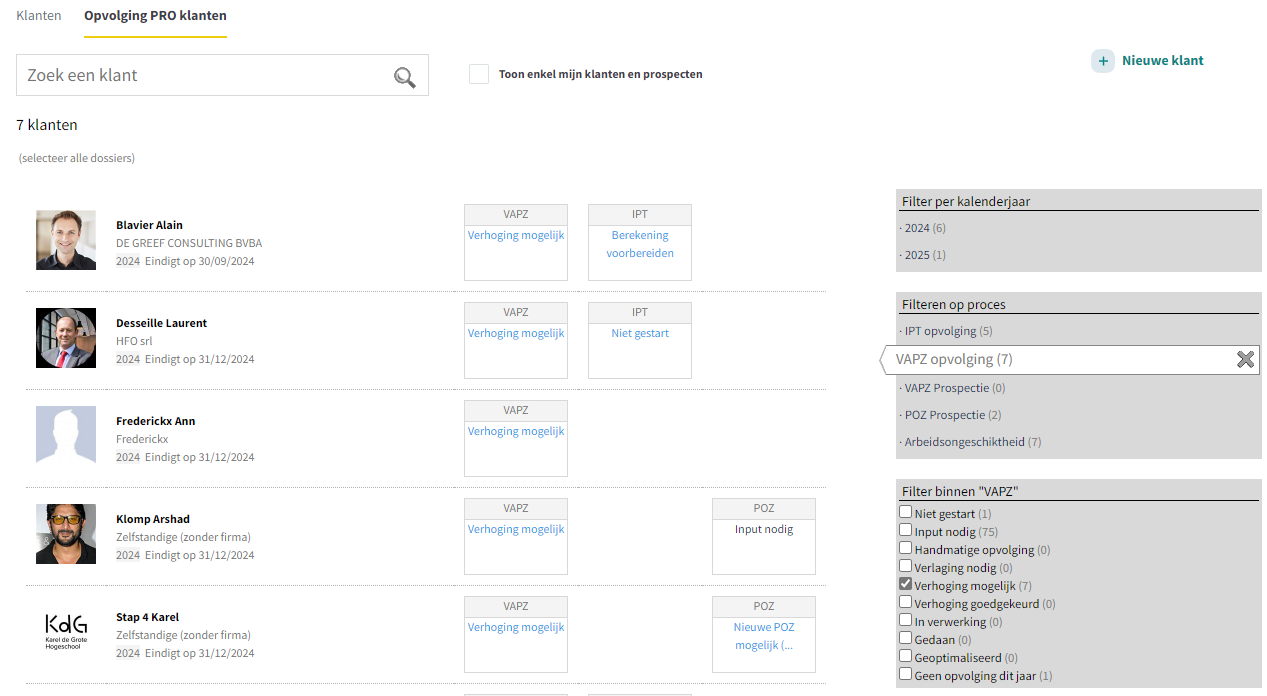This screenshot has height=696, width=1267.
Task: Click the magnifying glass search icon
Action: coord(404,77)
